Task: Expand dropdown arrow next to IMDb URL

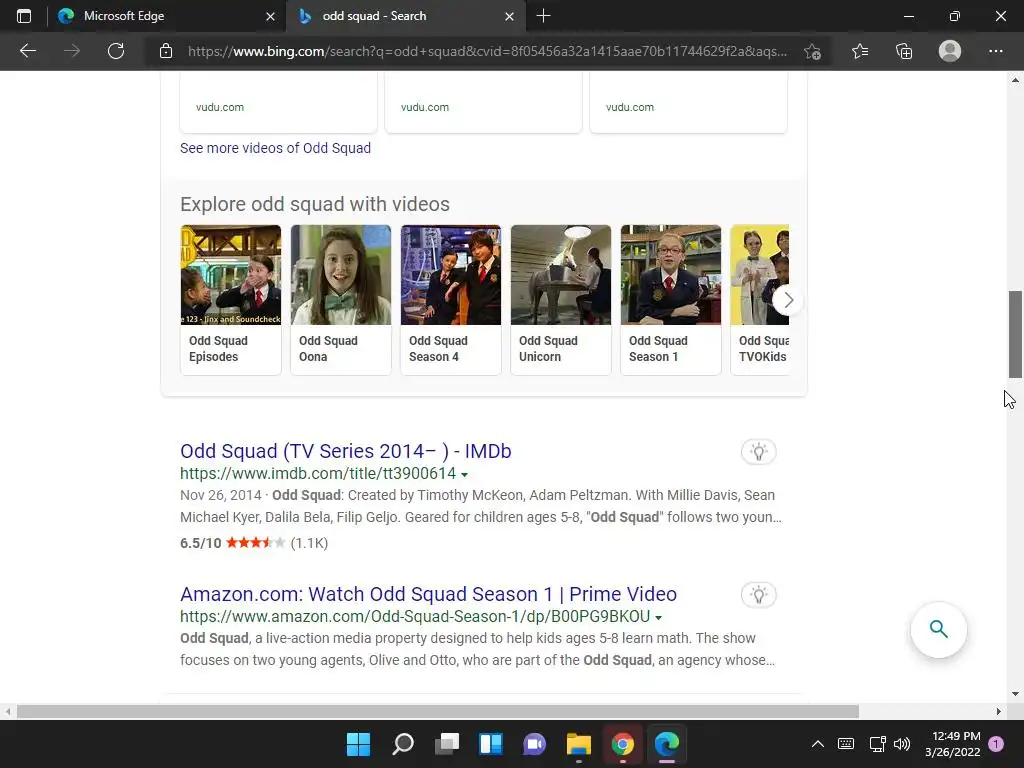Action: [x=464, y=475]
